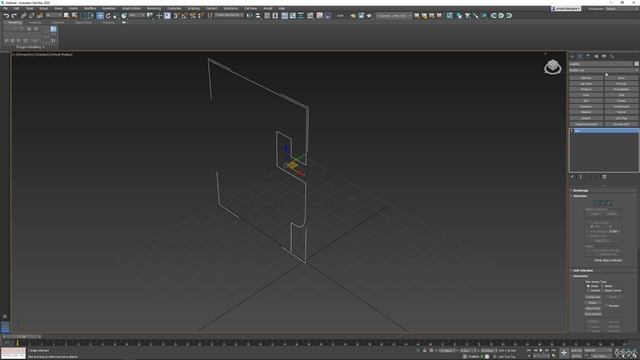Click the Play Animation button
The image size is (640, 360).
[541, 350]
